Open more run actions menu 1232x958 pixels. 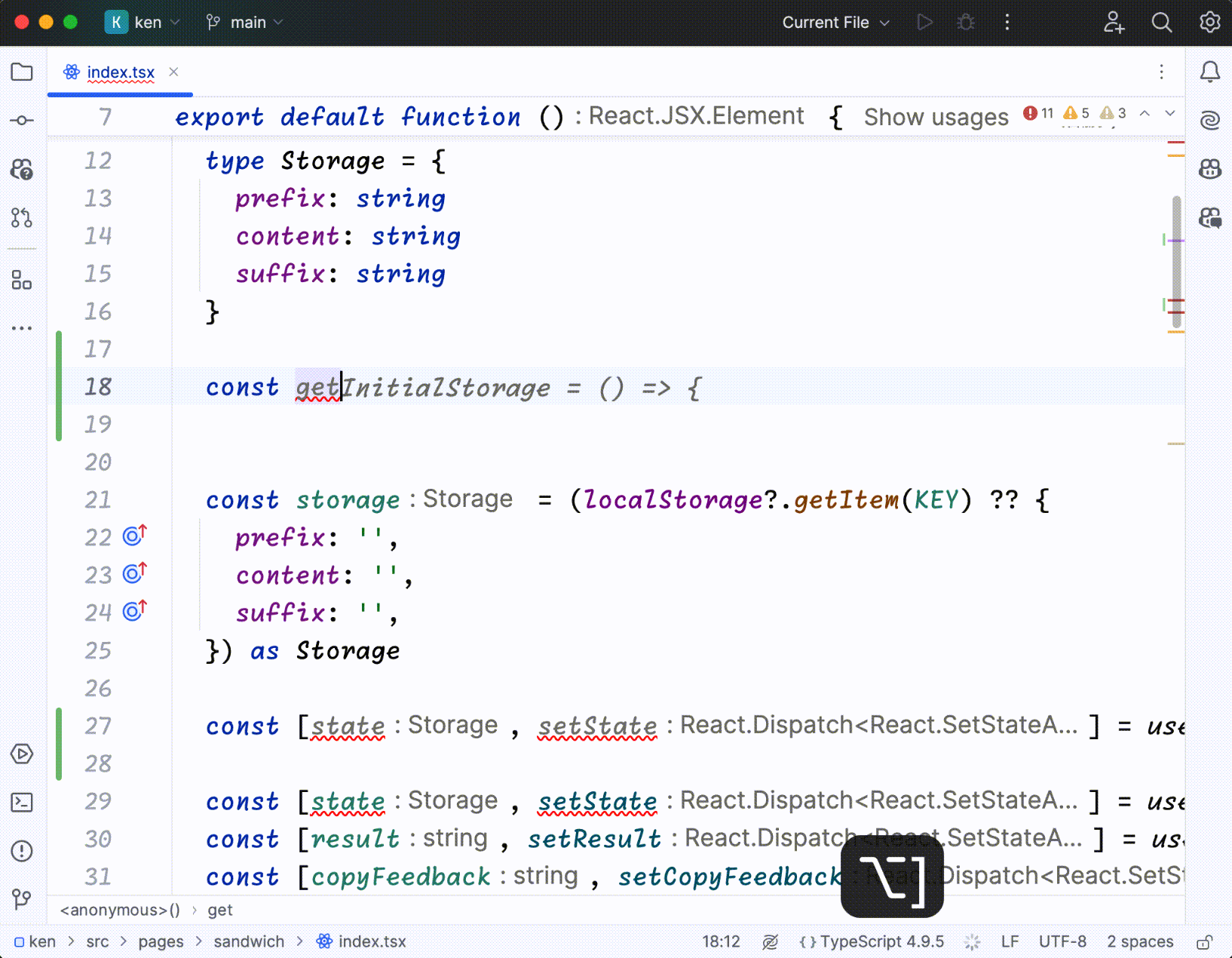pos(1007,22)
